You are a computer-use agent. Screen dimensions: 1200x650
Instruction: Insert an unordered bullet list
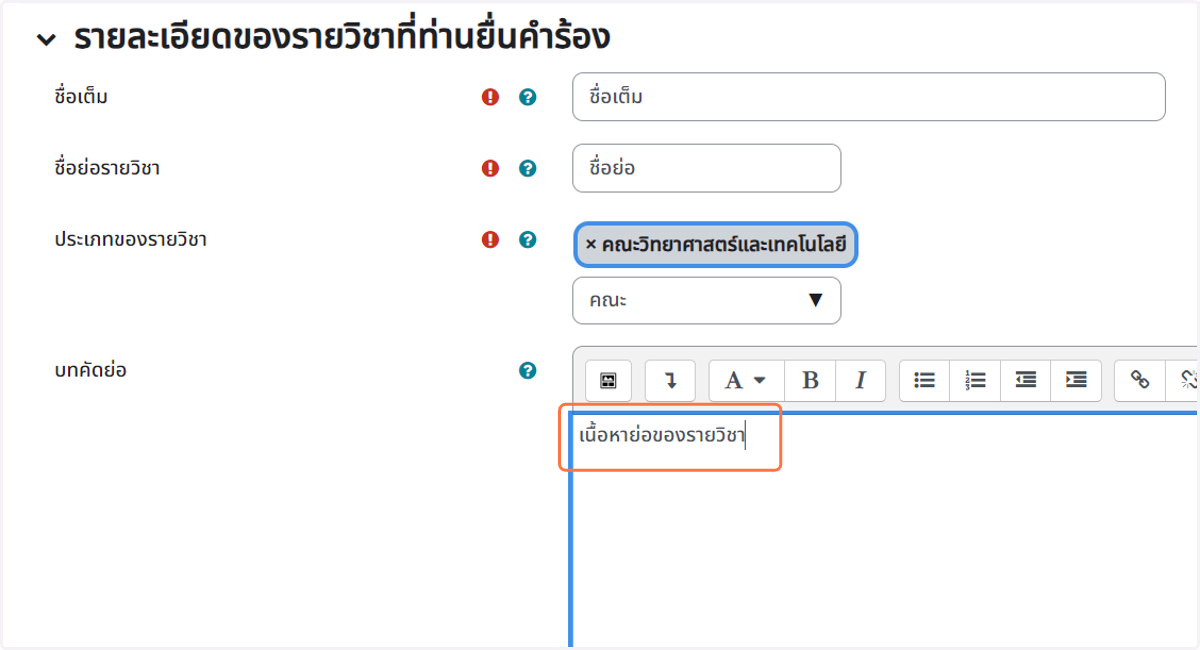click(x=925, y=380)
